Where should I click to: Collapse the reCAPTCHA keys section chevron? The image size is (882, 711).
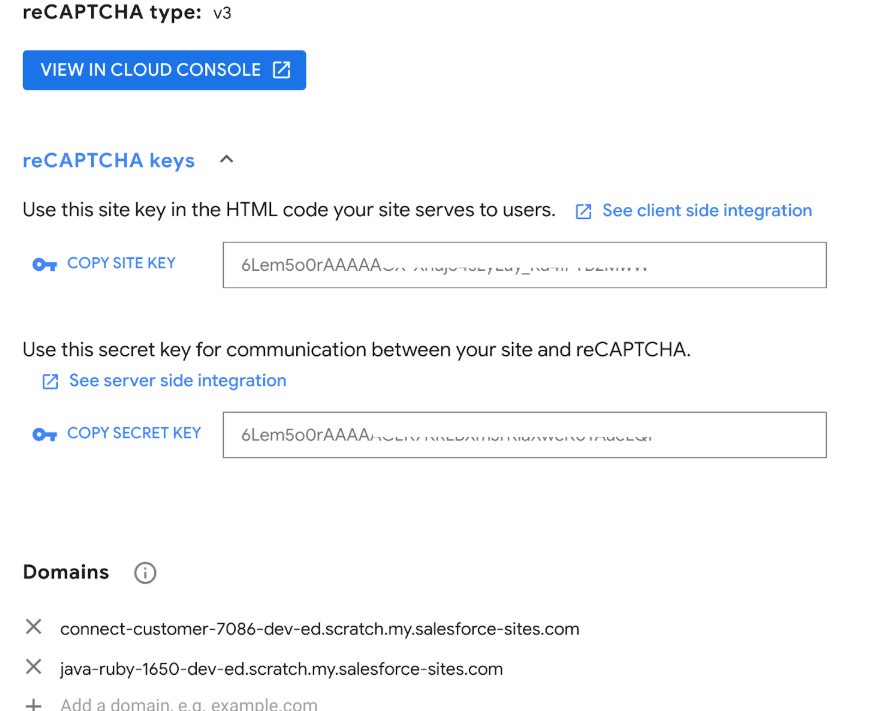(226, 159)
